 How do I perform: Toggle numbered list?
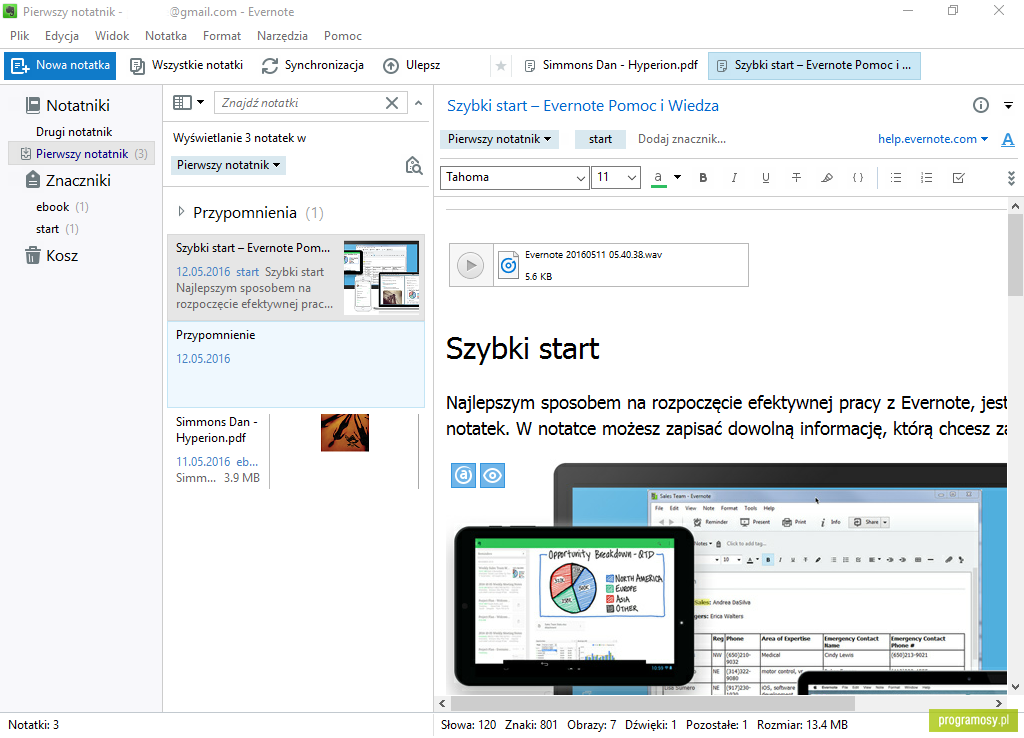926,178
